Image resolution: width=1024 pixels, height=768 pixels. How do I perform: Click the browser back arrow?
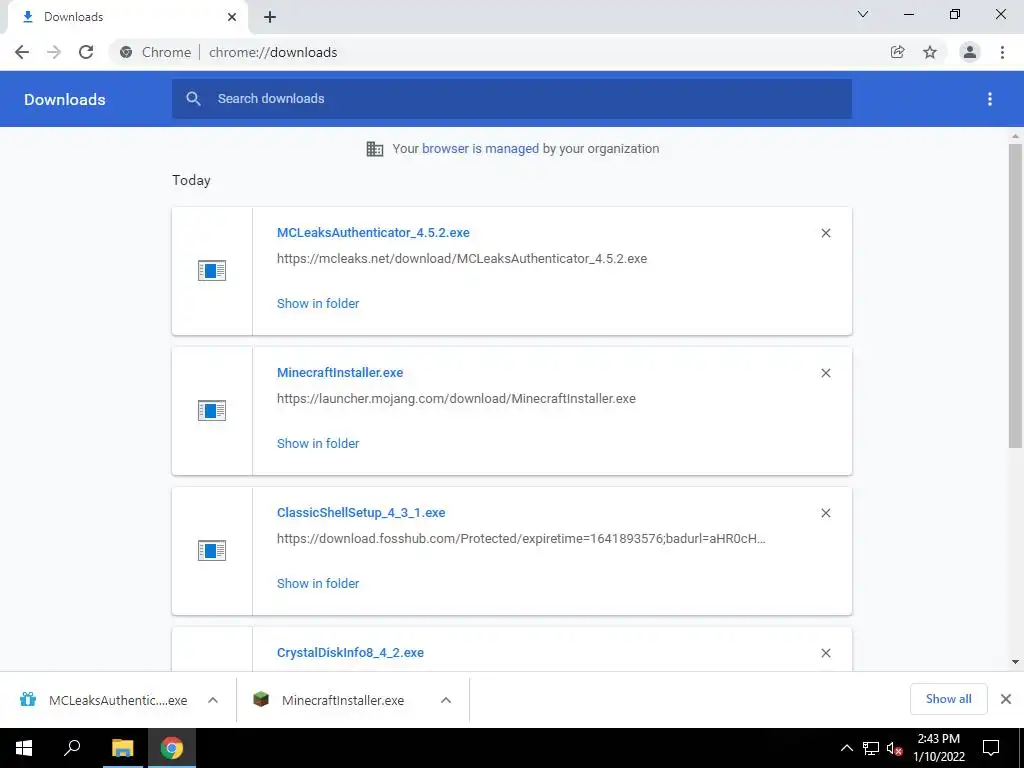point(22,52)
